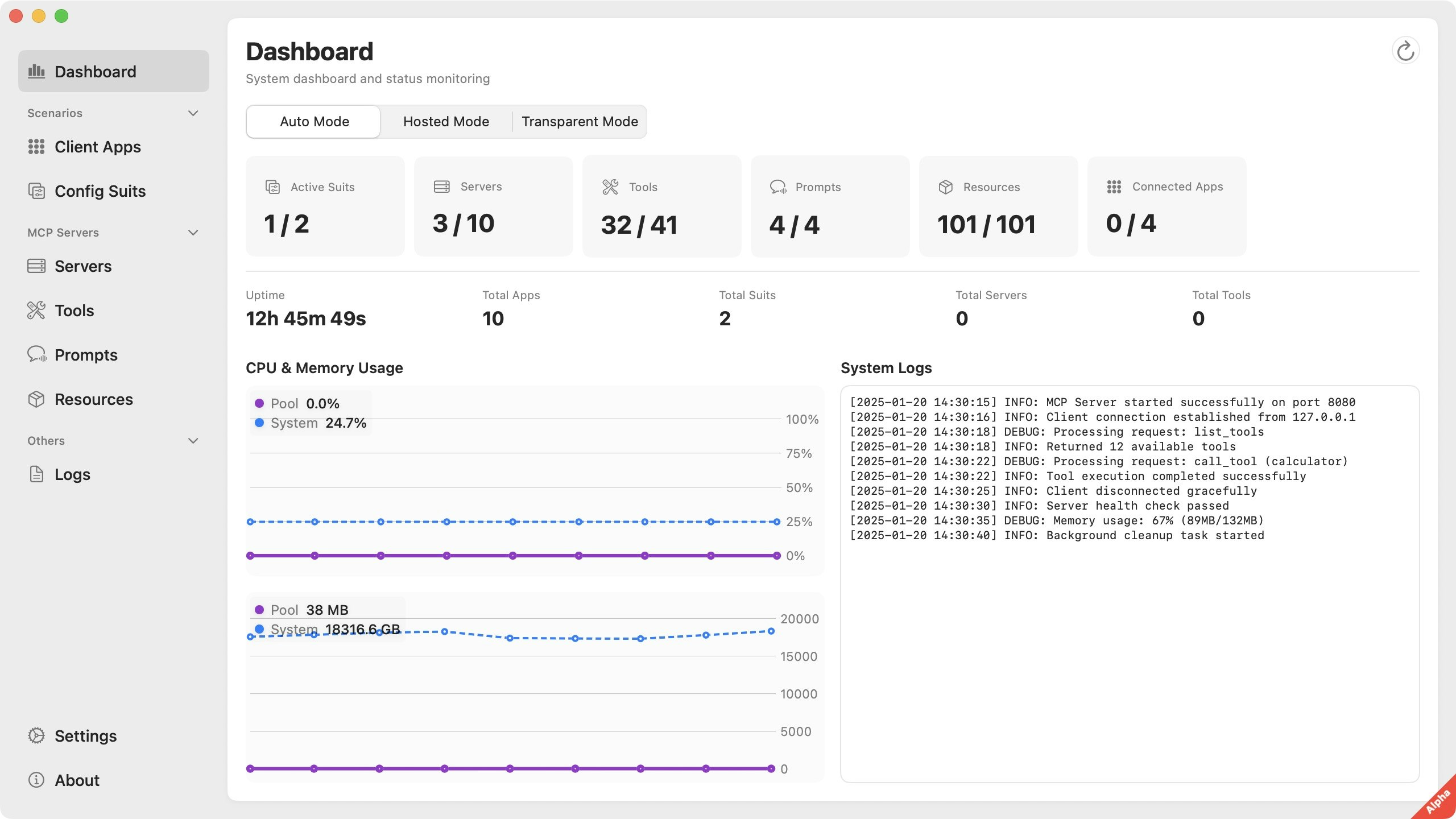Click the refresh icon in dashboard header
The height and width of the screenshot is (819, 1456).
[x=1405, y=51]
